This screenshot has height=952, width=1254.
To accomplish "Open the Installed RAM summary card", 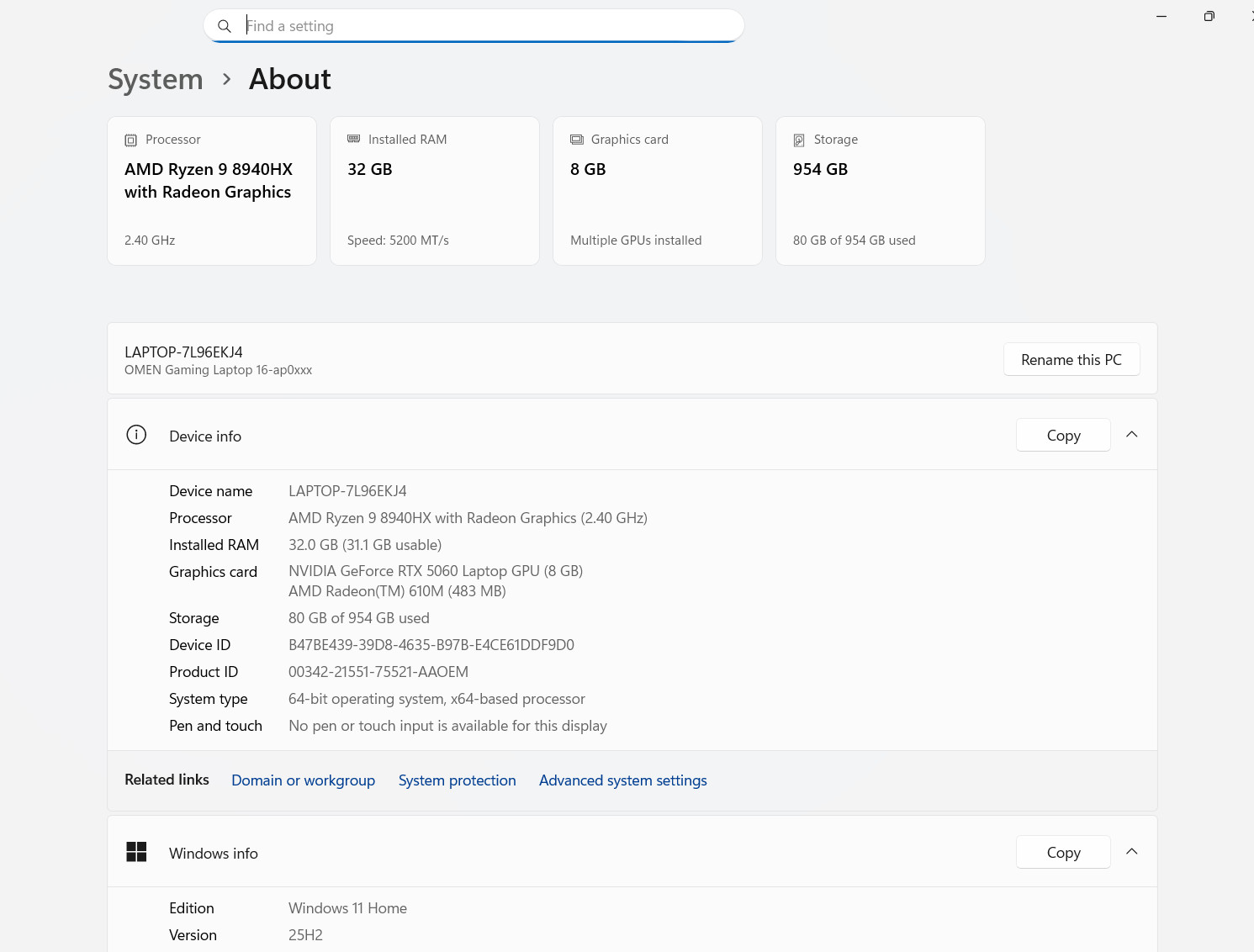I will [435, 191].
